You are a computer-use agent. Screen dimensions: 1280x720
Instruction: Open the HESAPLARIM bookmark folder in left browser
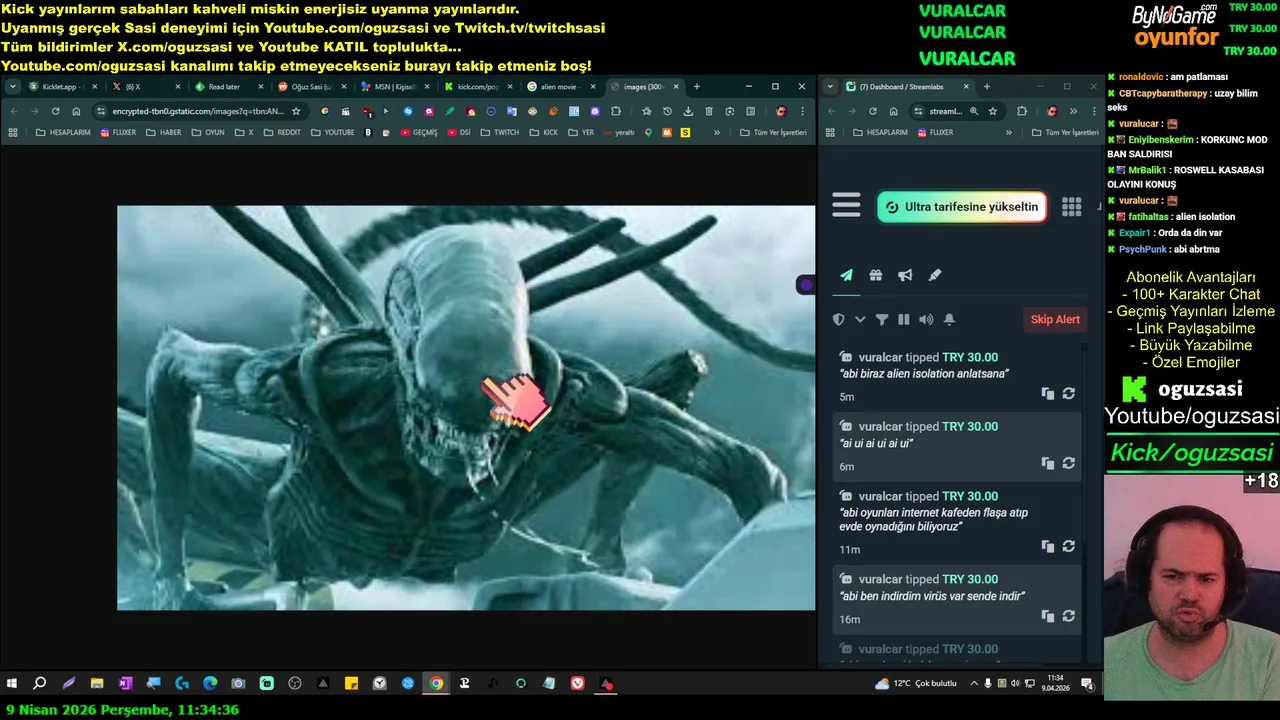62,132
